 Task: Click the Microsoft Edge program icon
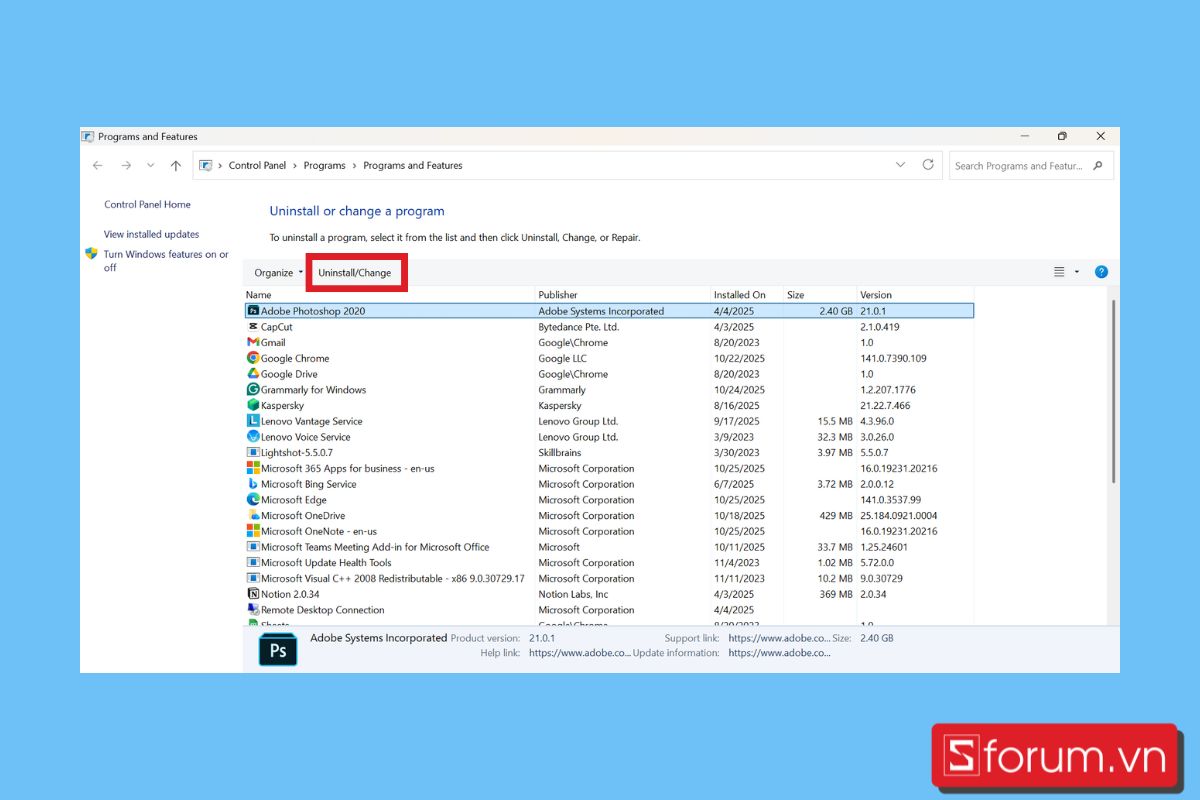coord(253,500)
